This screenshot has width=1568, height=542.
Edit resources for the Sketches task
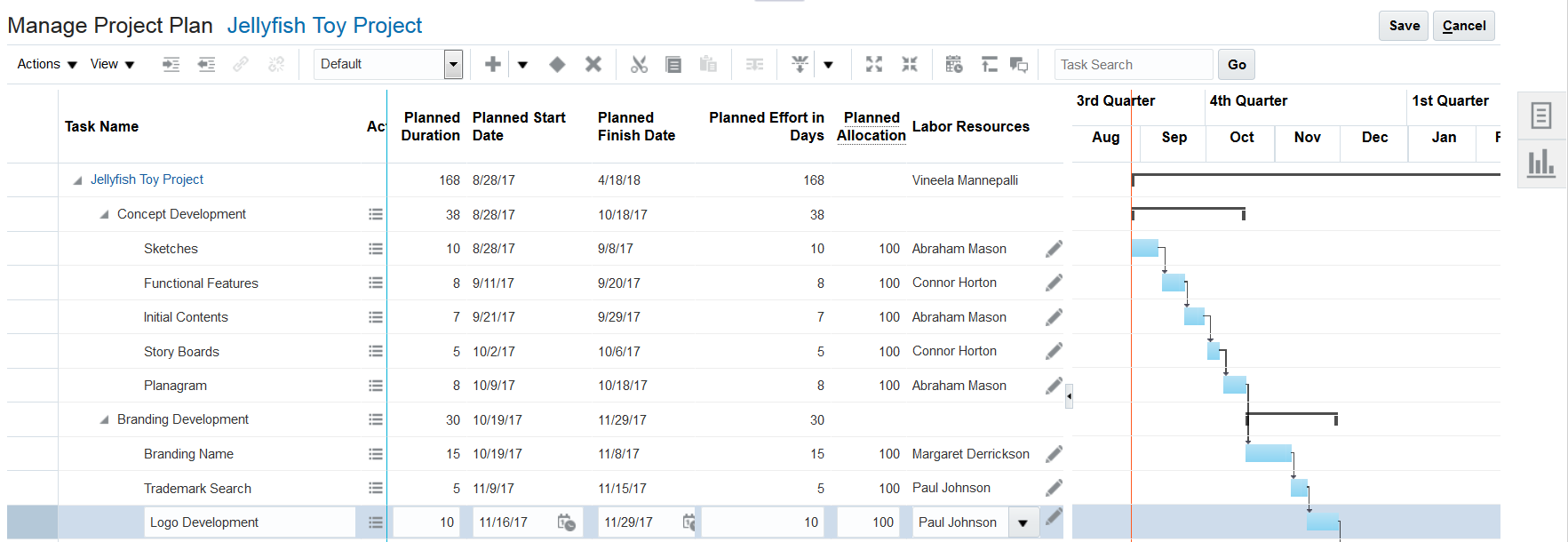(1054, 249)
